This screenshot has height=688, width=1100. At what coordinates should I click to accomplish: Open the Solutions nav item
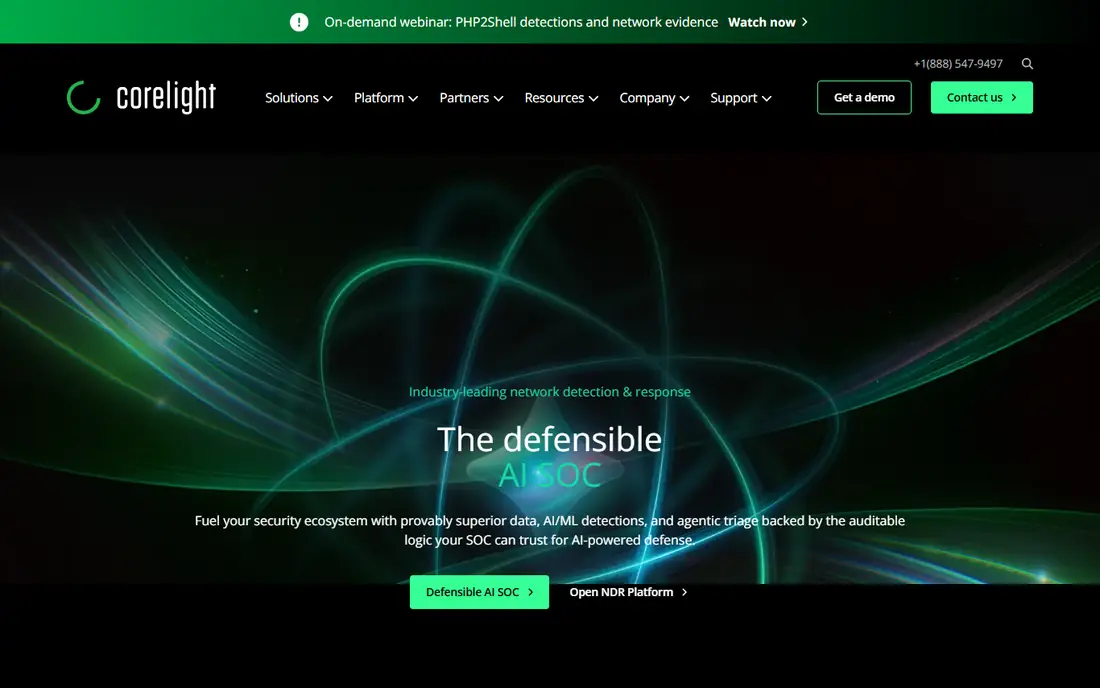299,97
